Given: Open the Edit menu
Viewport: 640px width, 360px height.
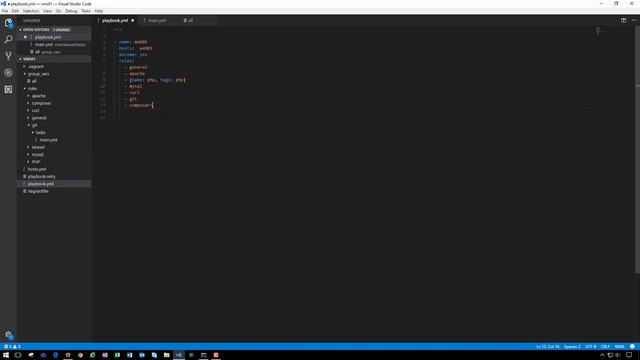Looking at the screenshot, I should (x=16, y=11).
